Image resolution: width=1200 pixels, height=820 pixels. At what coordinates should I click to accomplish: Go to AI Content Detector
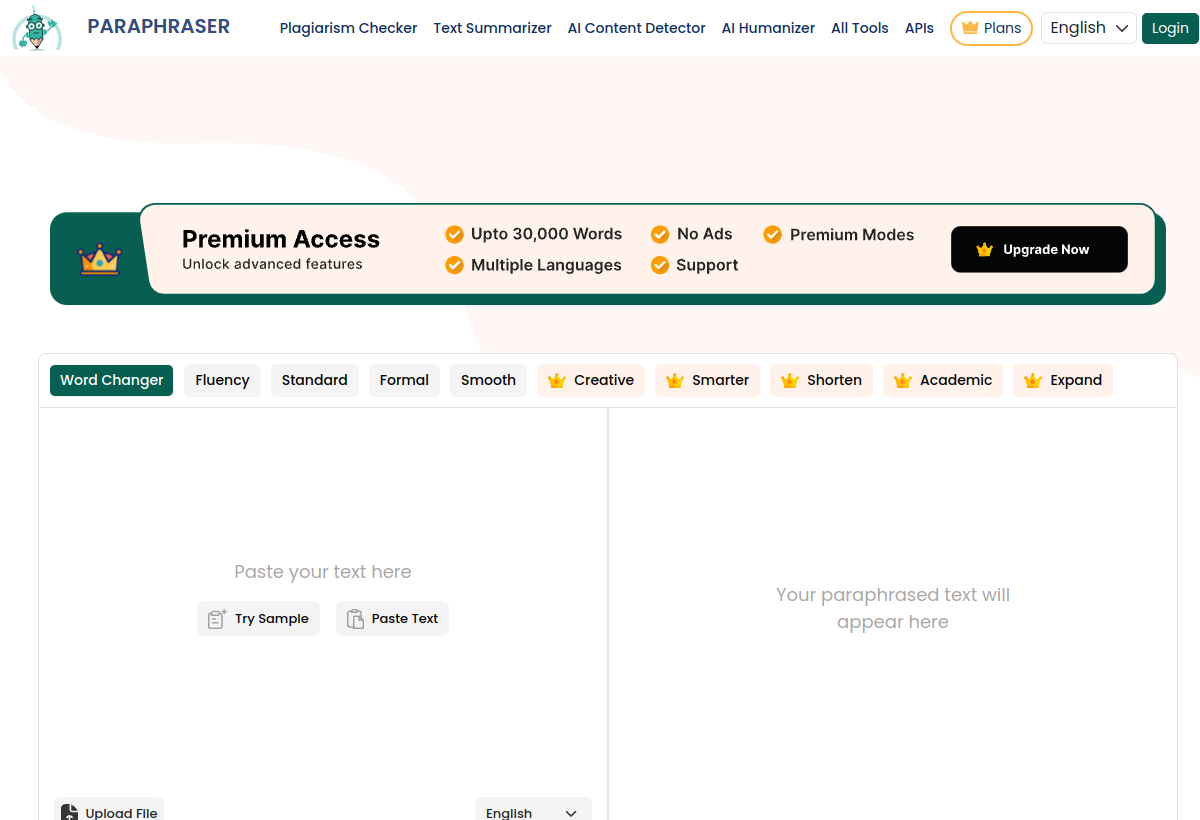tap(636, 28)
